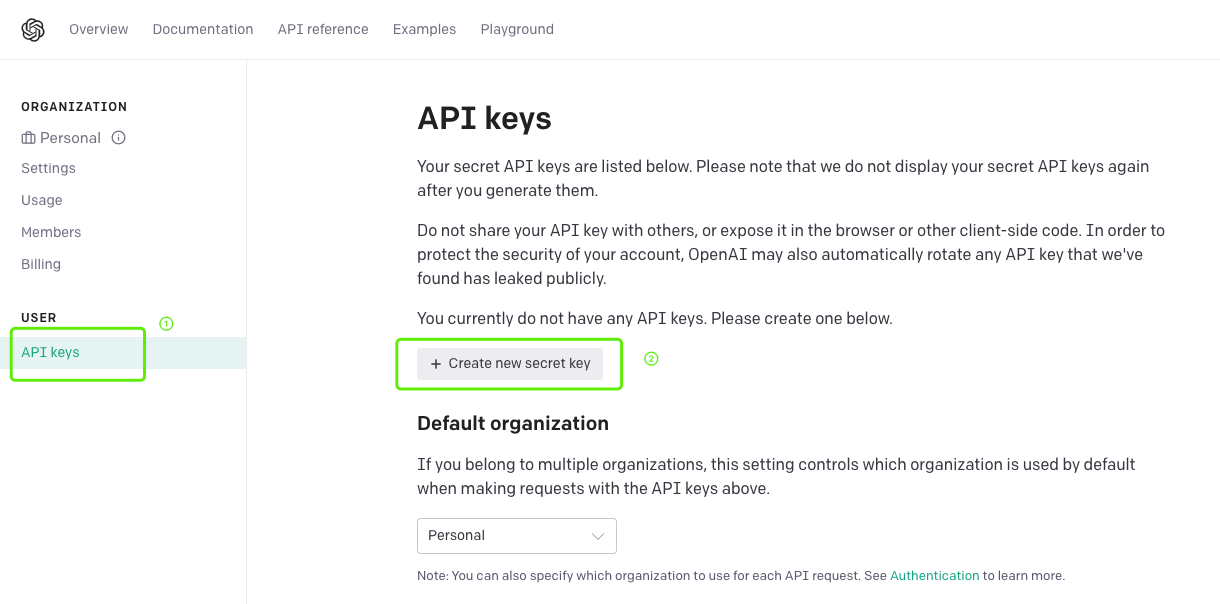The width and height of the screenshot is (1220, 604).
Task: Click the briefcase icon next to Personal
Action: click(28, 138)
